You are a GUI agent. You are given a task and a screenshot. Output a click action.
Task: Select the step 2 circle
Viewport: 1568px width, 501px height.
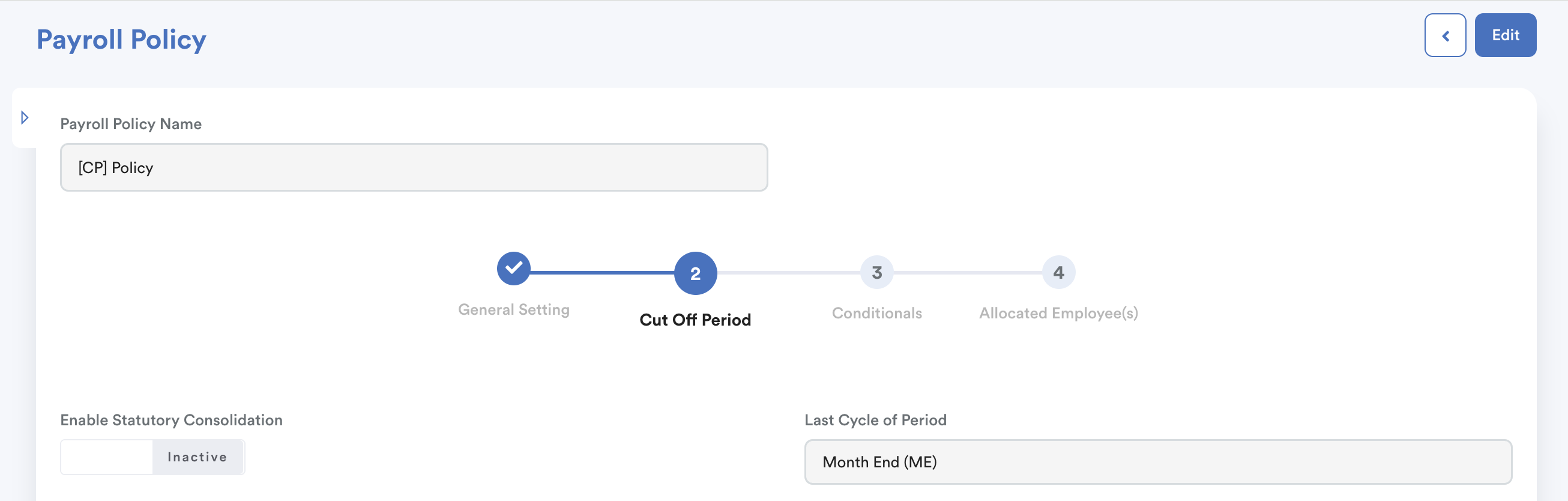coord(695,273)
